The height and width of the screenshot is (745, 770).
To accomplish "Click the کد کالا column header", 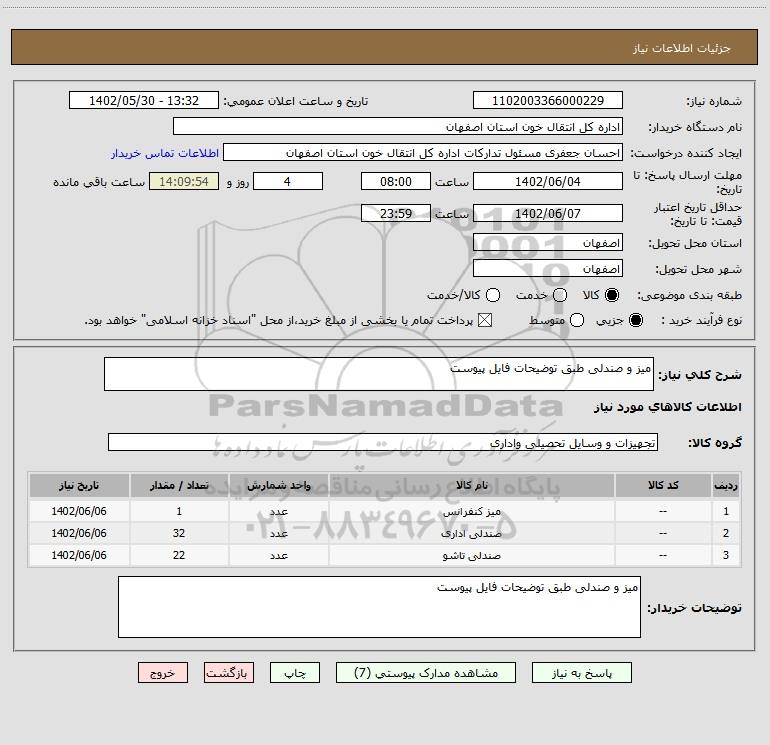I will [663, 485].
